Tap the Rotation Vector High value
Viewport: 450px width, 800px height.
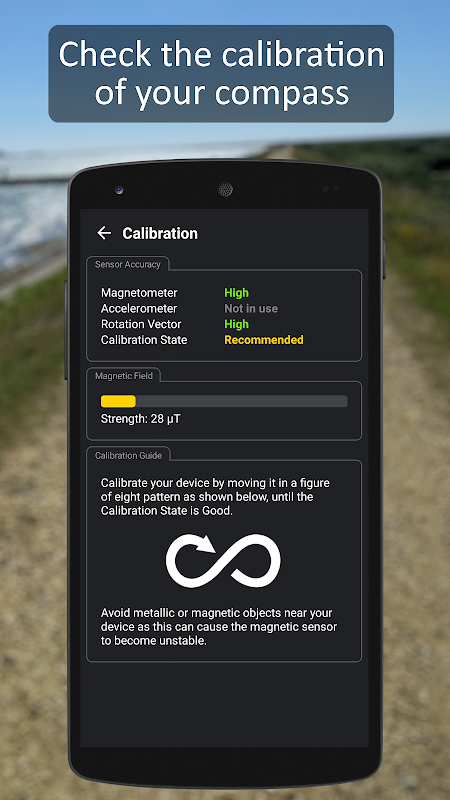point(236,324)
